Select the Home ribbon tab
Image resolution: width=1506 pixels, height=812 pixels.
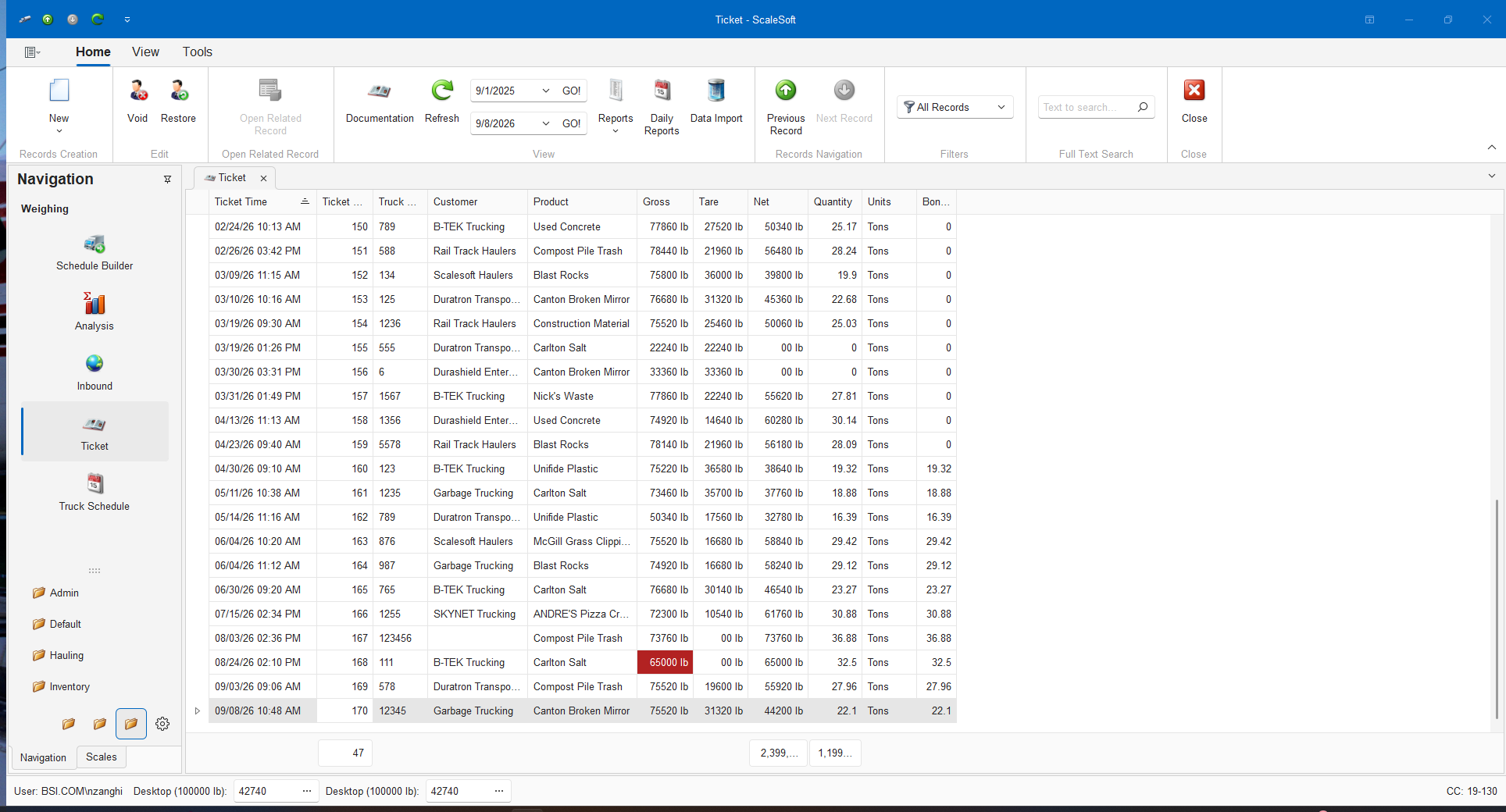pyautogui.click(x=93, y=52)
